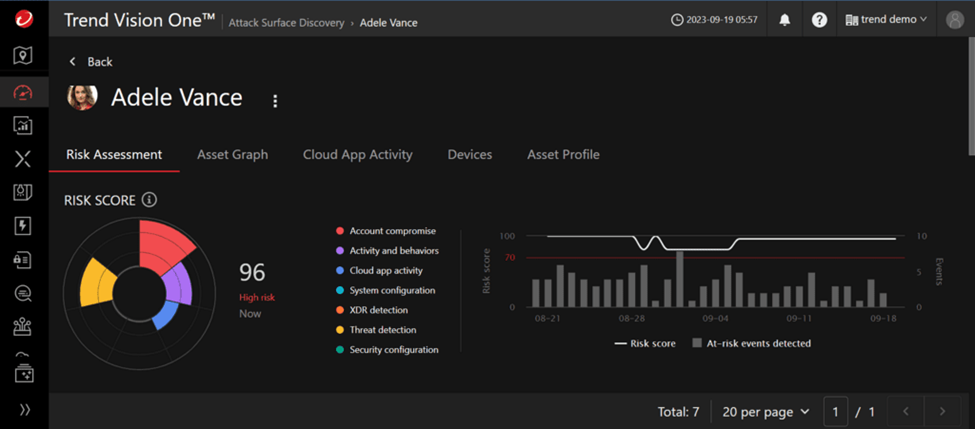Toggle the At-risk events detected legend
The height and width of the screenshot is (429, 975).
click(751, 343)
